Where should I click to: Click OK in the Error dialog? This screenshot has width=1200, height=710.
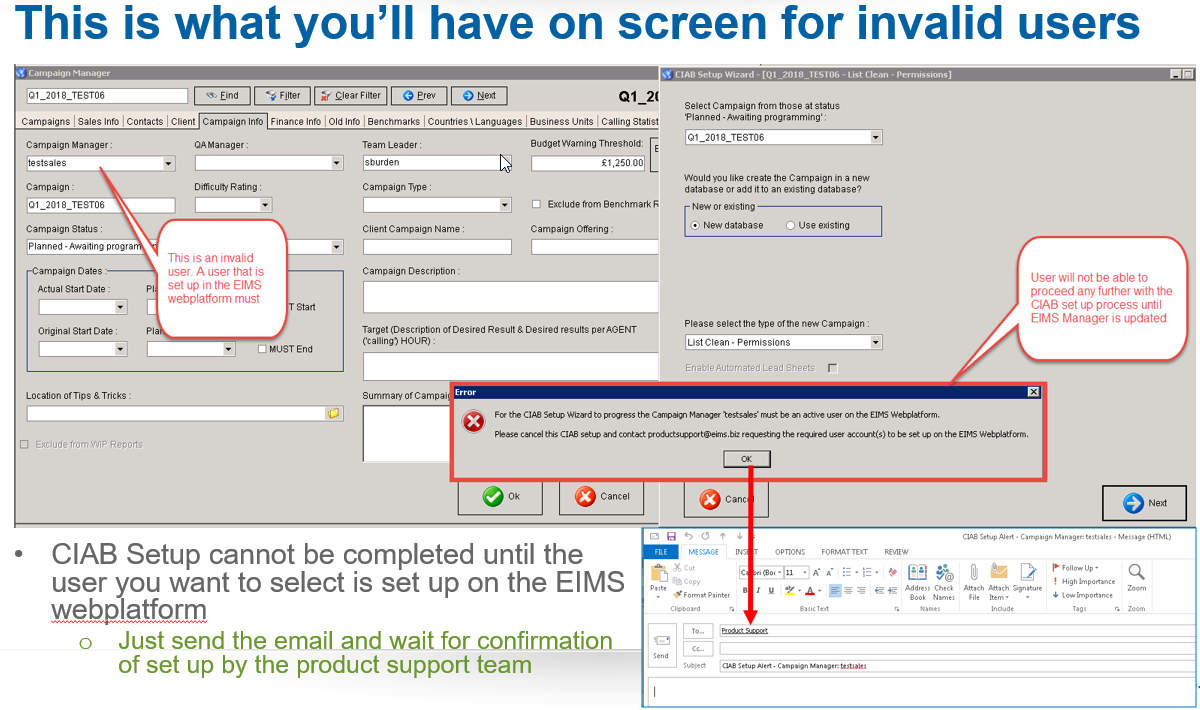click(x=748, y=459)
